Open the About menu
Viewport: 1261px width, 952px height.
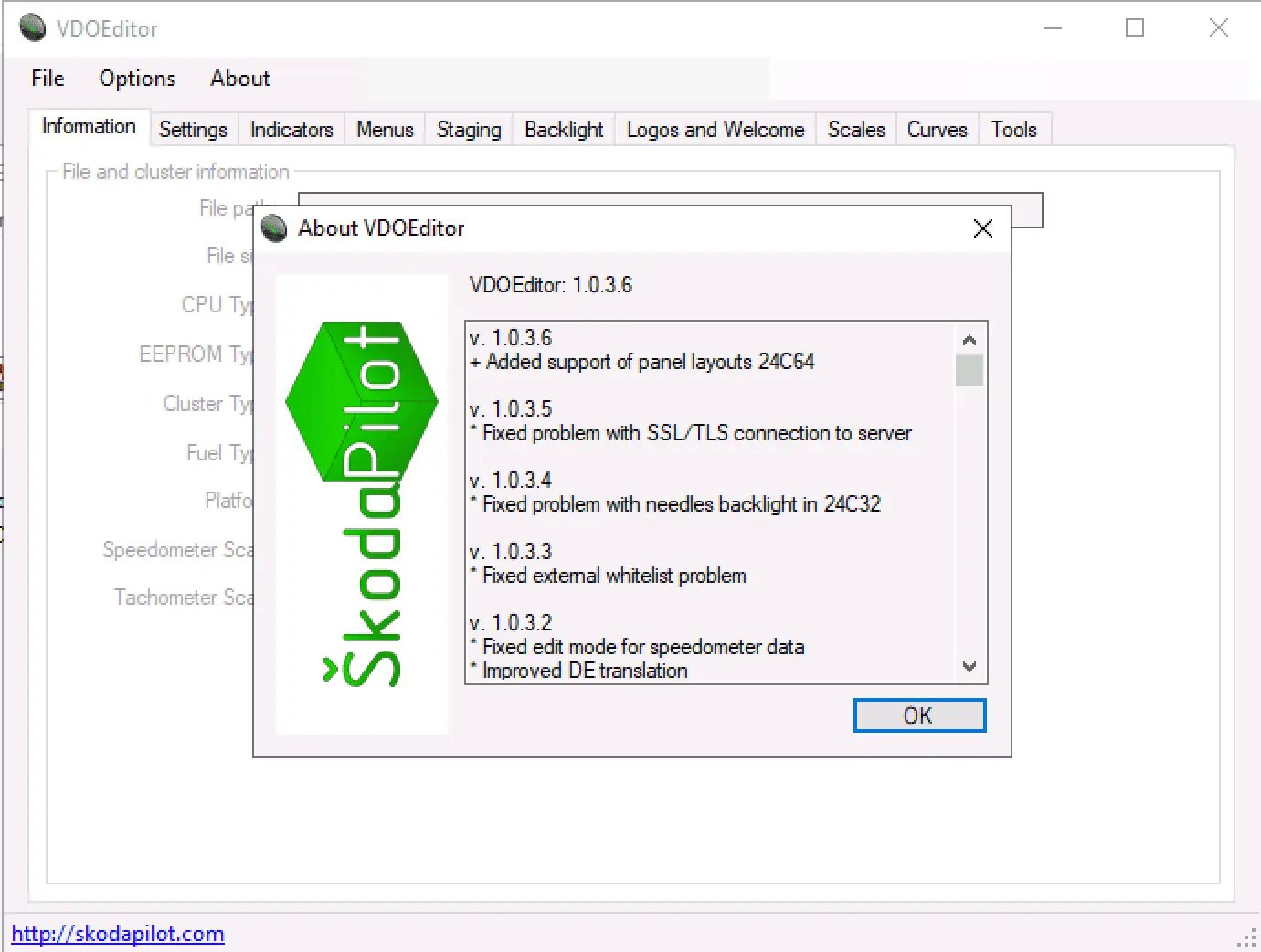point(239,79)
